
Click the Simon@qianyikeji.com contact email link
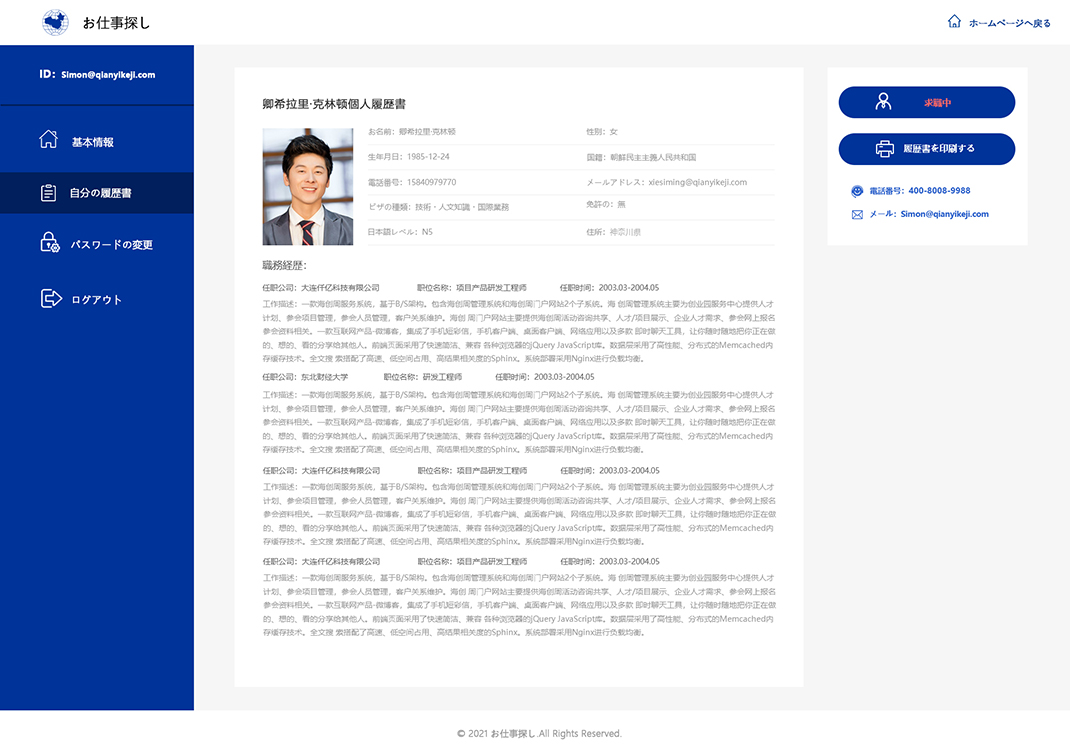coord(944,214)
